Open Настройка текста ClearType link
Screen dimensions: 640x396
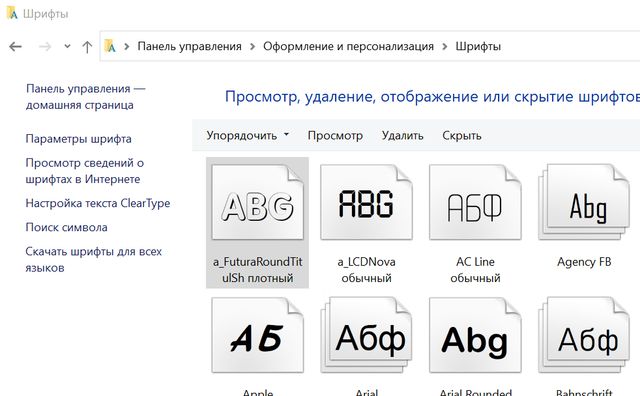click(x=98, y=203)
